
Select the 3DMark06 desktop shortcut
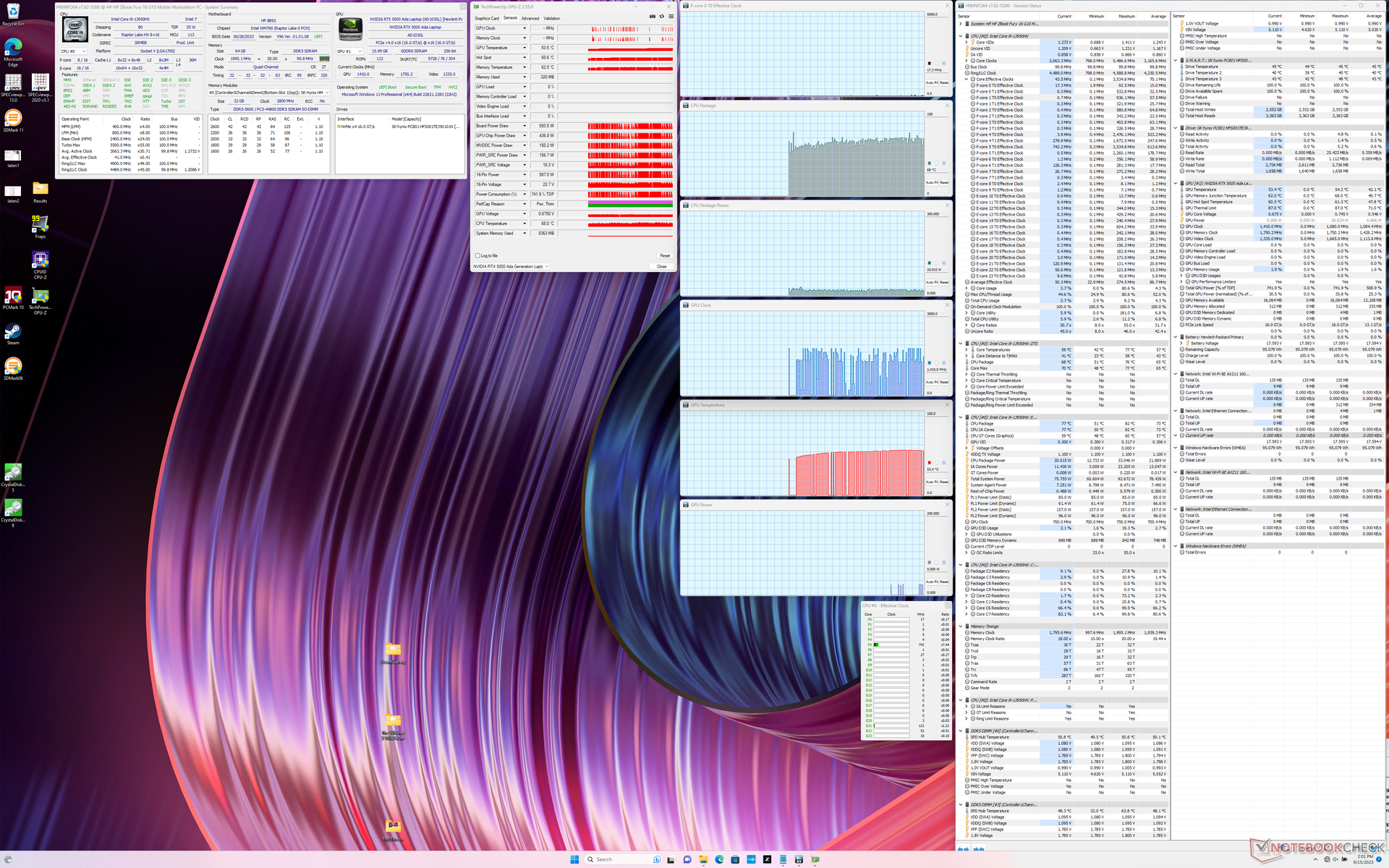point(13,369)
